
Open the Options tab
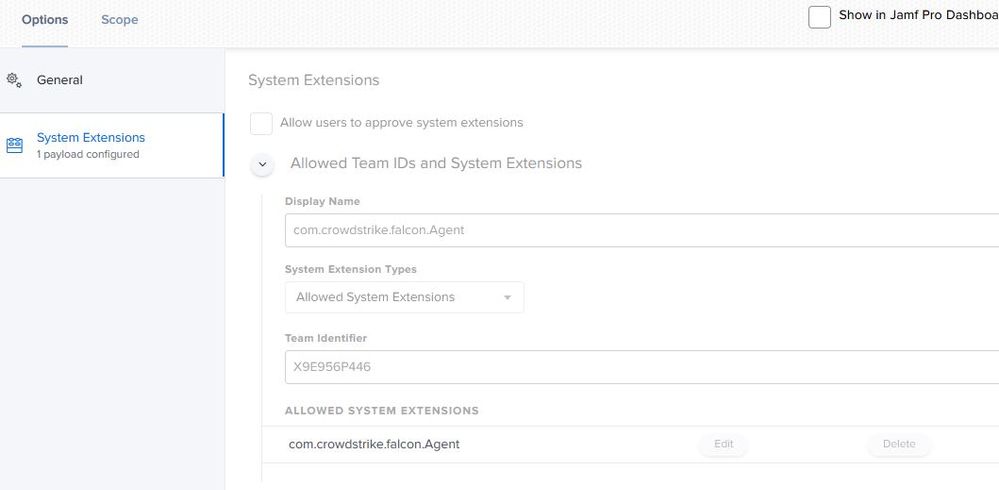point(45,20)
